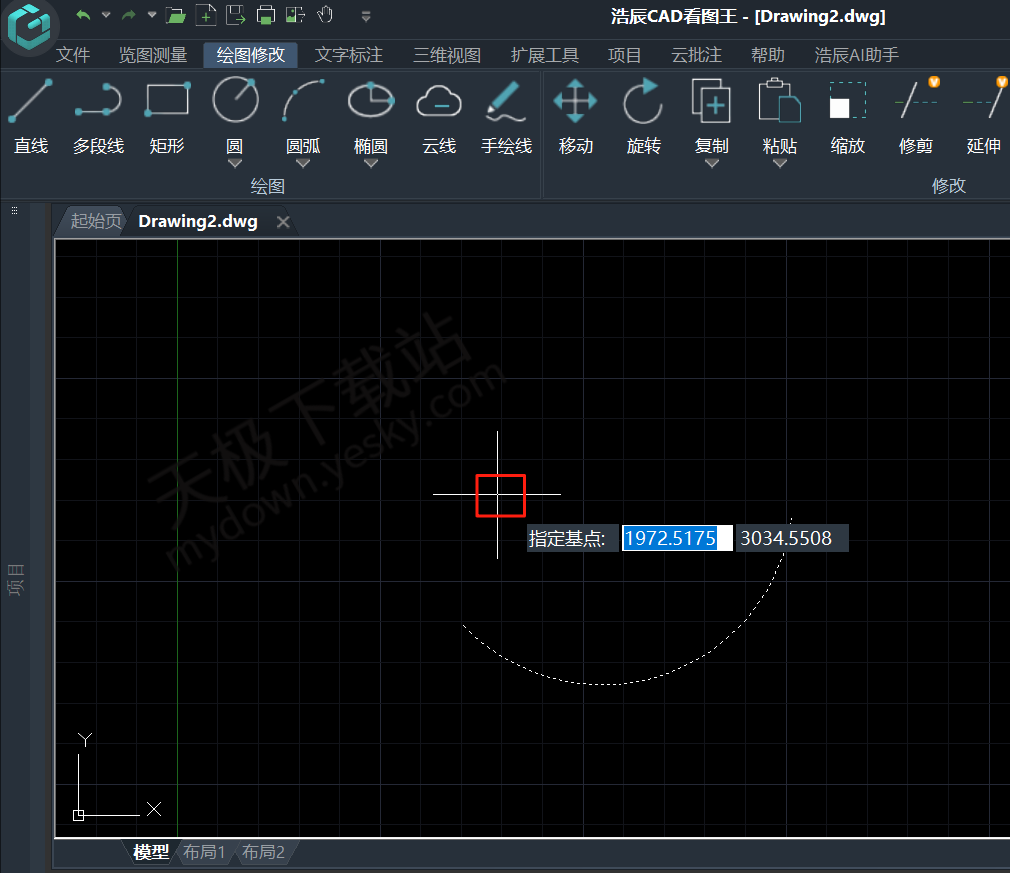Click the 移动 move tool
The image size is (1010, 873).
pyautogui.click(x=576, y=116)
